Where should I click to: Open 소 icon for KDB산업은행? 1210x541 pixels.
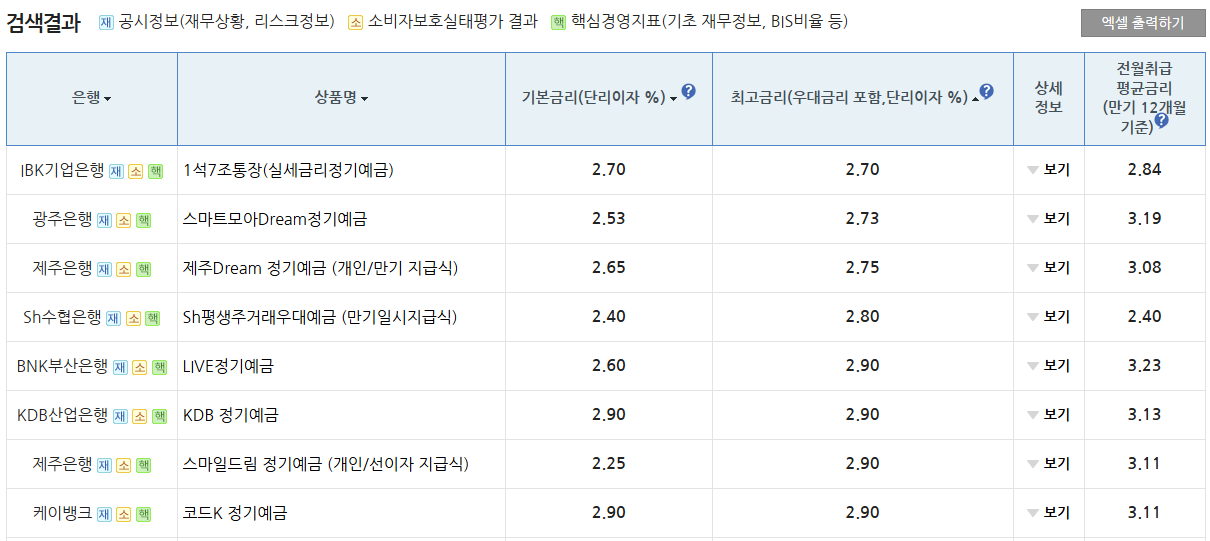click(140, 416)
